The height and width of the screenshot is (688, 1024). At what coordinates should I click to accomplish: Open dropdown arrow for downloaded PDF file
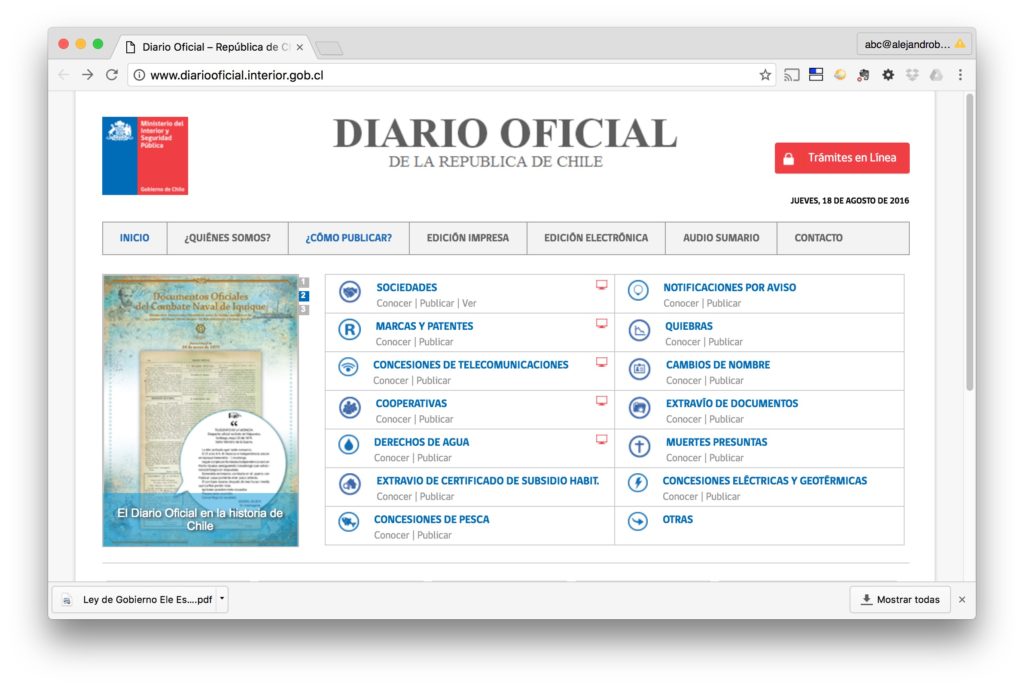[222, 598]
